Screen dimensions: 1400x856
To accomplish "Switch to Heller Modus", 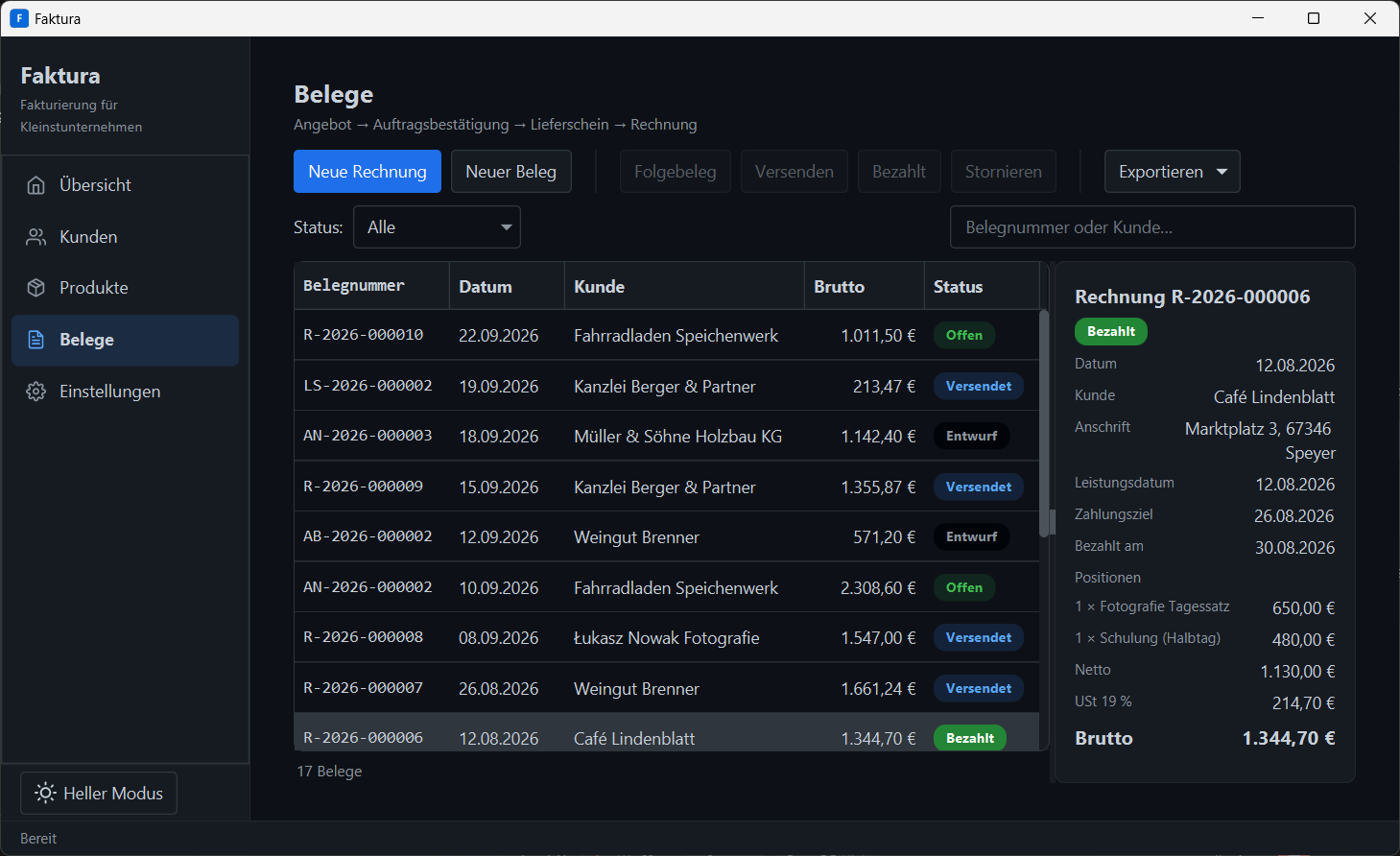I will [99, 793].
